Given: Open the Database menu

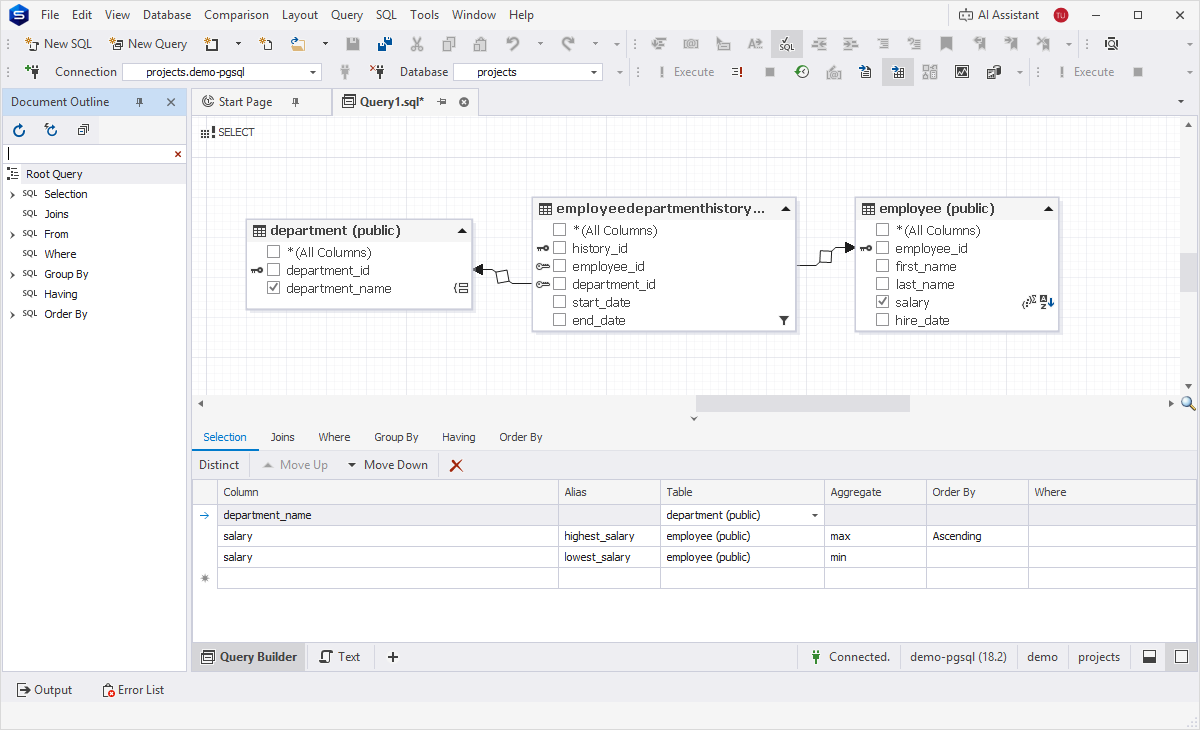Looking at the screenshot, I should (x=167, y=15).
